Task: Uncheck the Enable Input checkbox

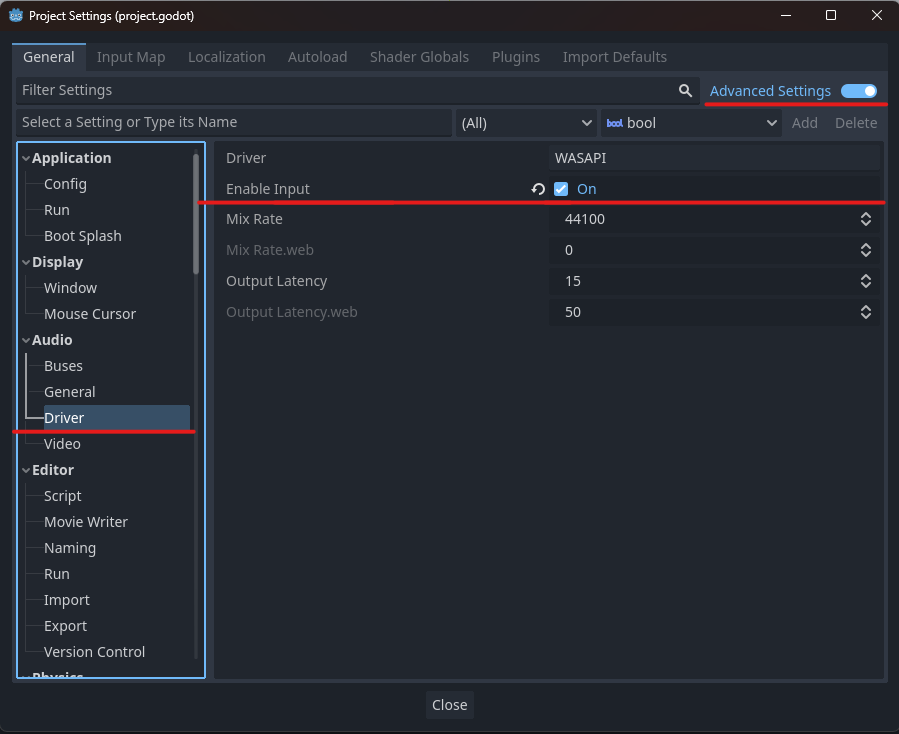Action: 561,189
